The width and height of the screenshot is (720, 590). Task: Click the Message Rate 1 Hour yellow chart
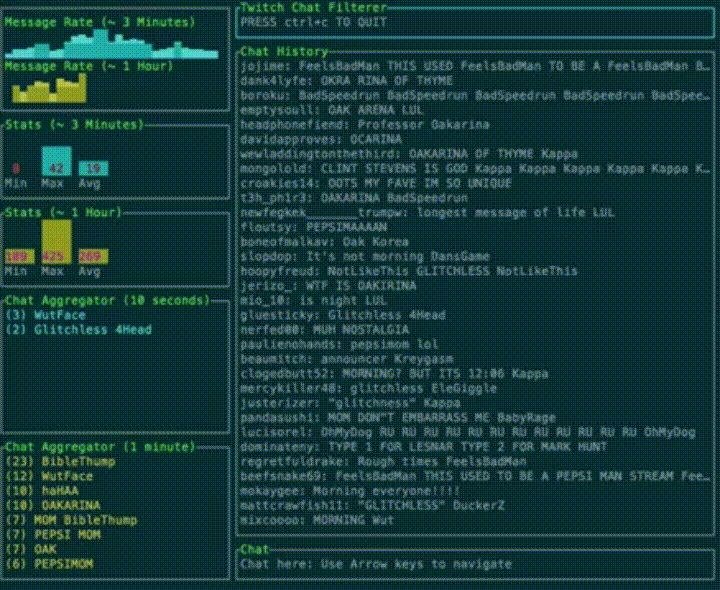(49, 88)
